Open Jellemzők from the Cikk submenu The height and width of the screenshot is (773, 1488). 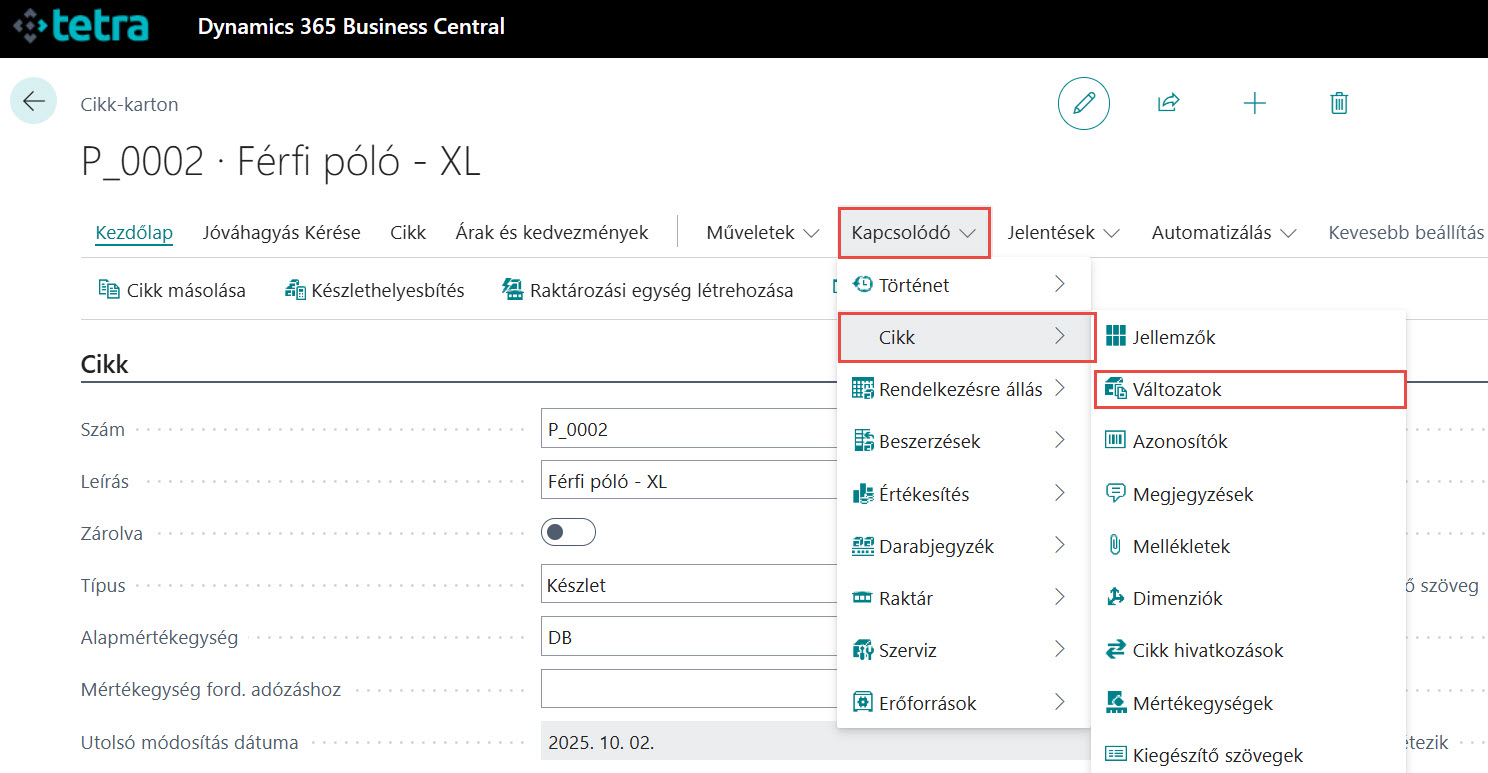[1173, 337]
